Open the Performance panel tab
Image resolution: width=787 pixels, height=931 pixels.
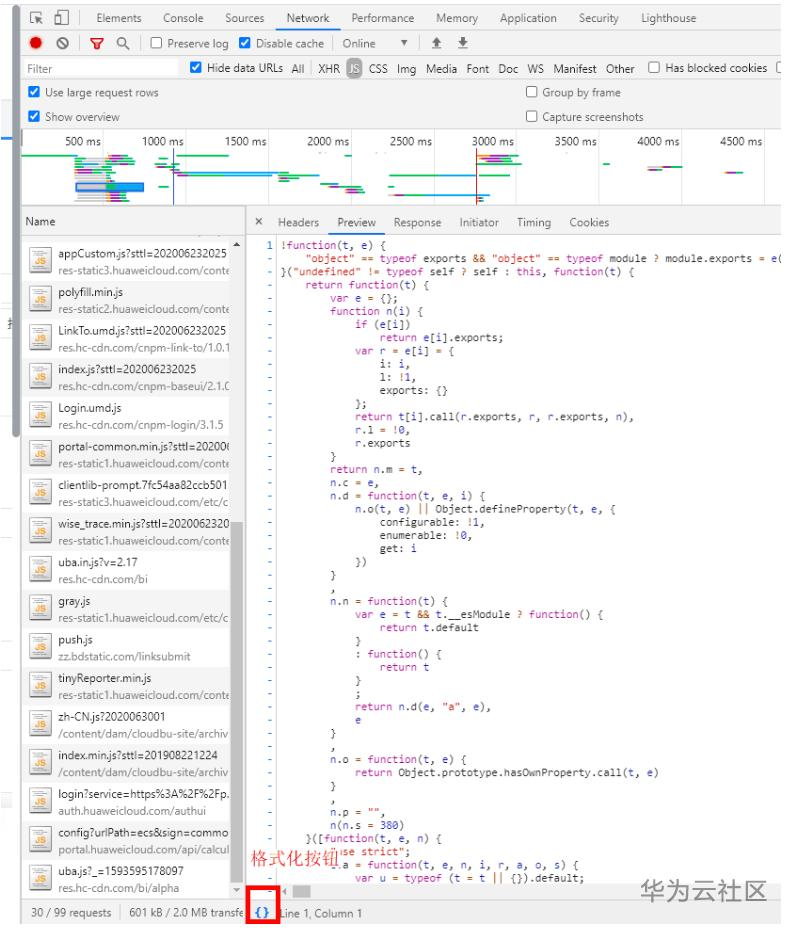coord(383,18)
